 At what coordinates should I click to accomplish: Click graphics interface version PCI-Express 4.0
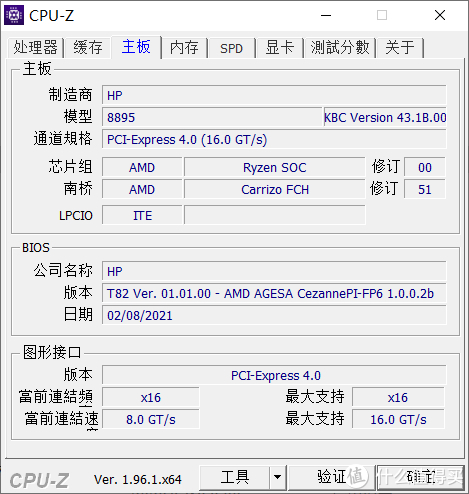[274, 375]
